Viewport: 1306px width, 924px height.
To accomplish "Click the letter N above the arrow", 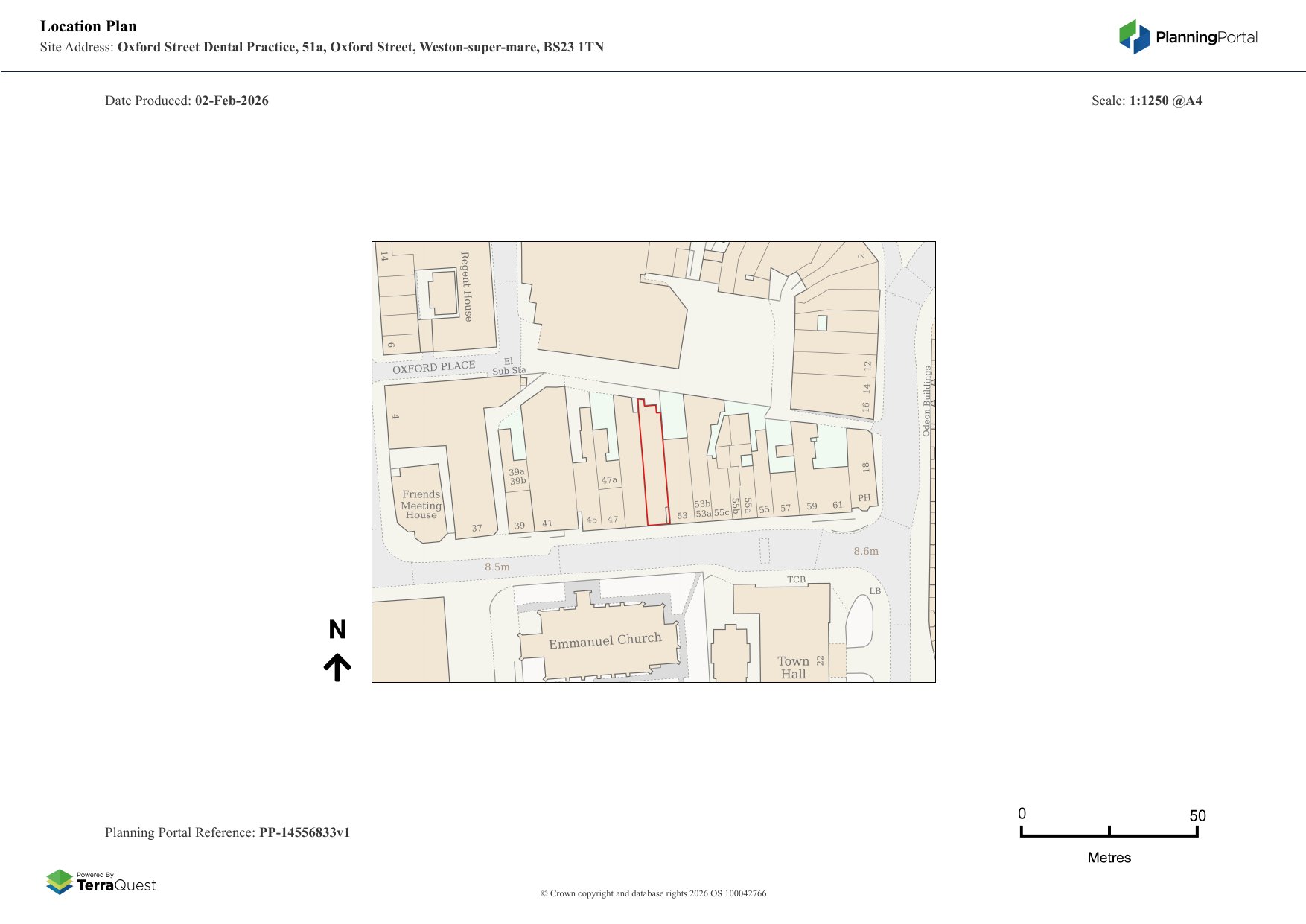I will click(337, 630).
